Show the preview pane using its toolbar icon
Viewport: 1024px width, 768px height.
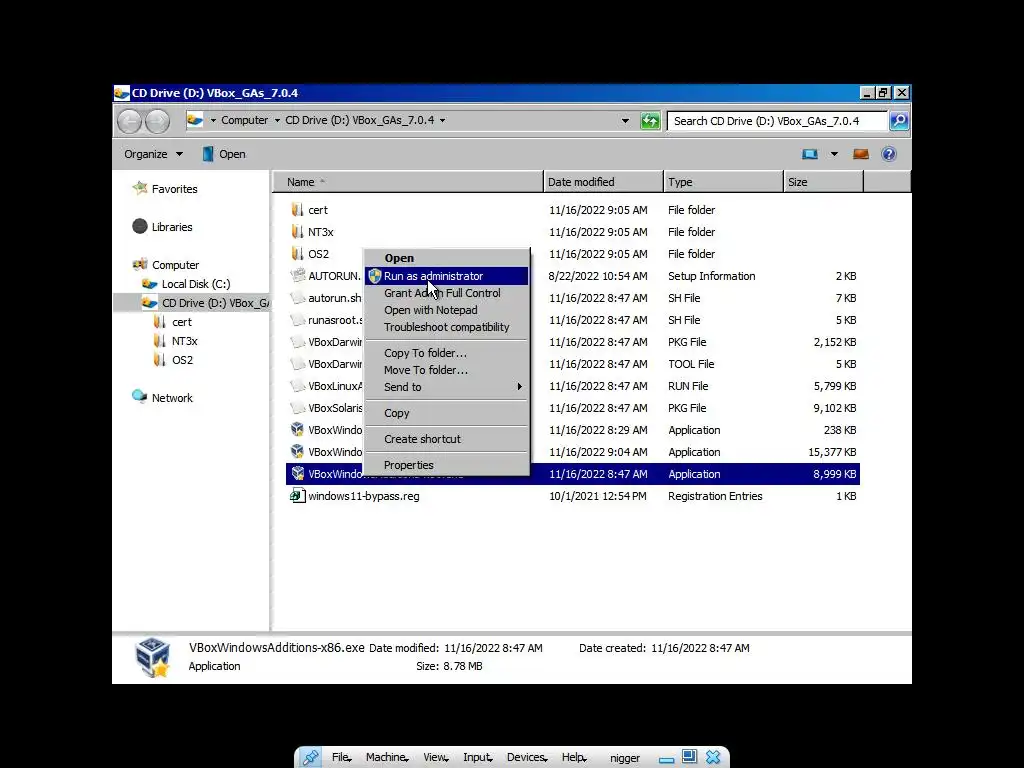tap(861, 154)
